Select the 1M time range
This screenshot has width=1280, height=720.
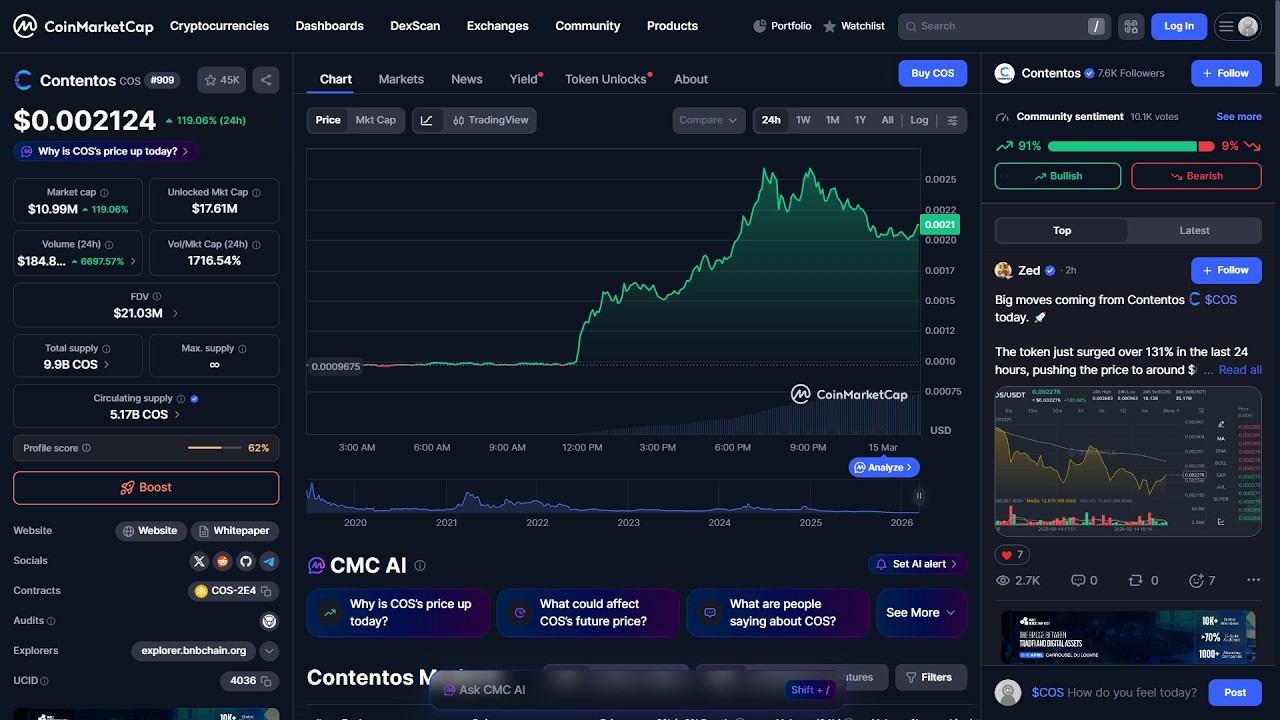[832, 120]
